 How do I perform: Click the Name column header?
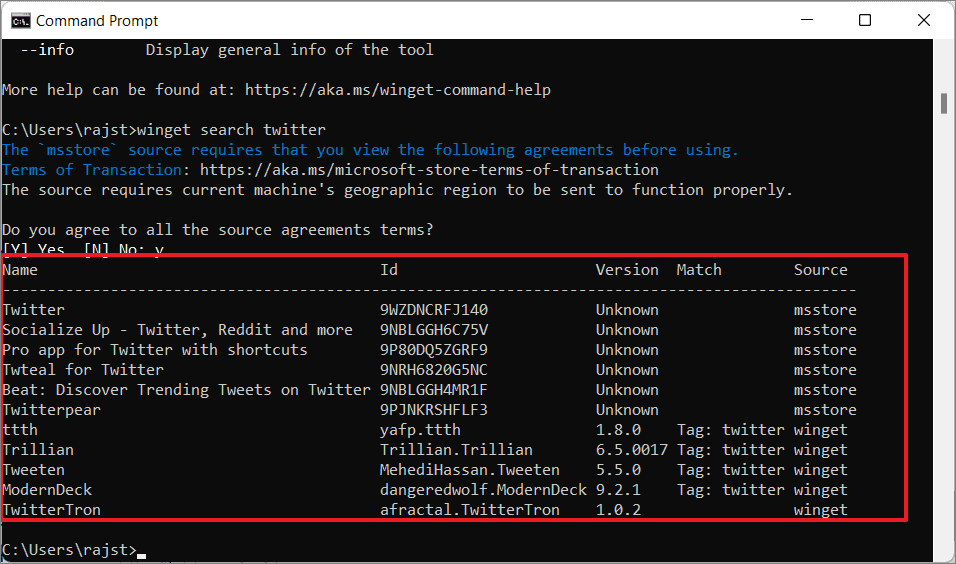(x=20, y=270)
